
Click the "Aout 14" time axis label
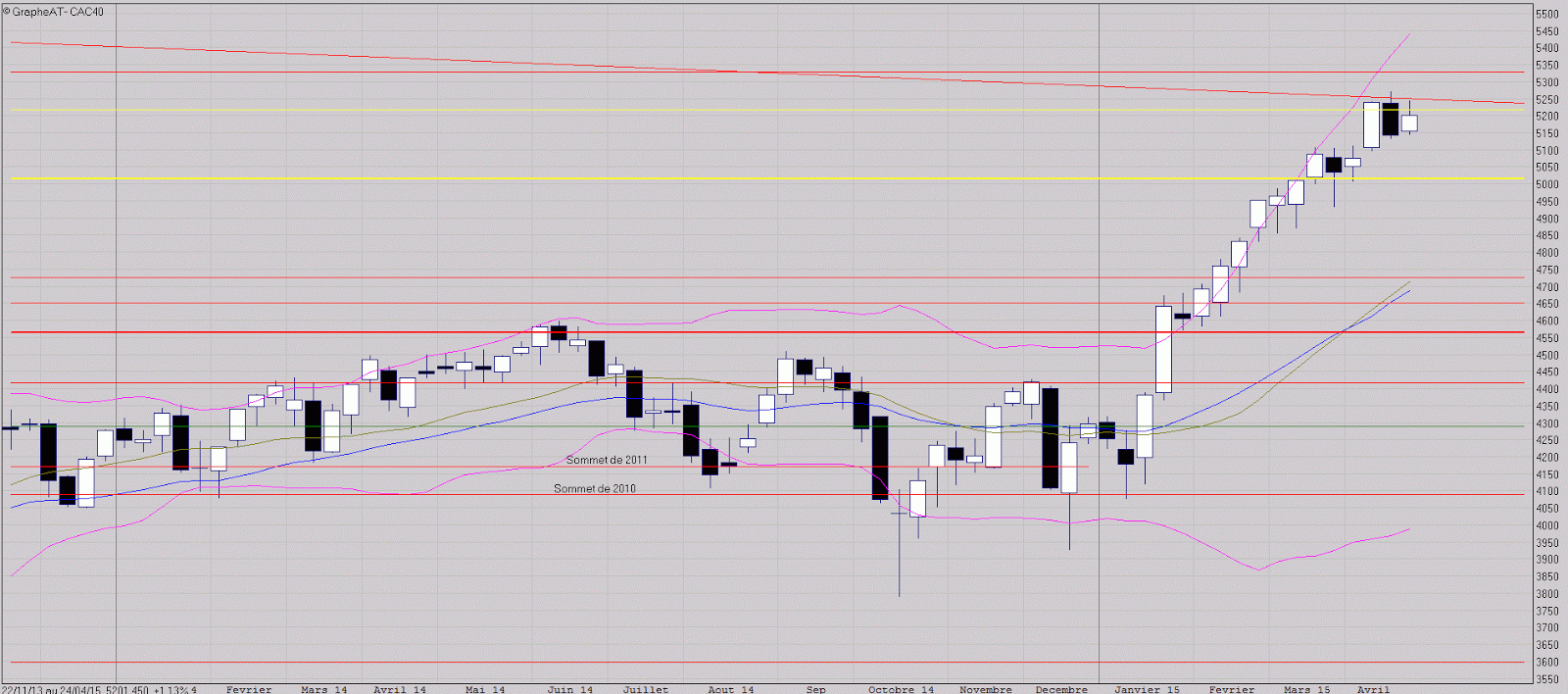pyautogui.click(x=731, y=690)
